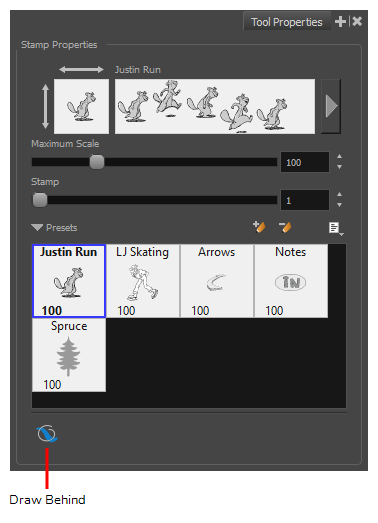Click the Delete Preset pencil icon
This screenshot has height=523, width=378.
click(285, 227)
